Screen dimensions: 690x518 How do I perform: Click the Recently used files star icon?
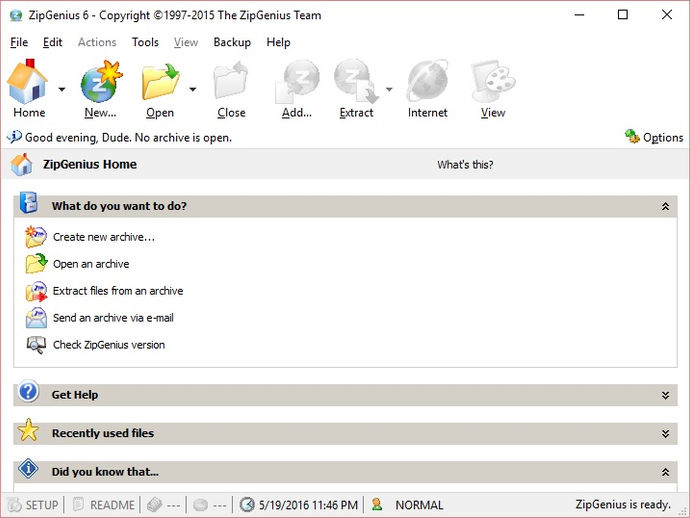(x=29, y=430)
